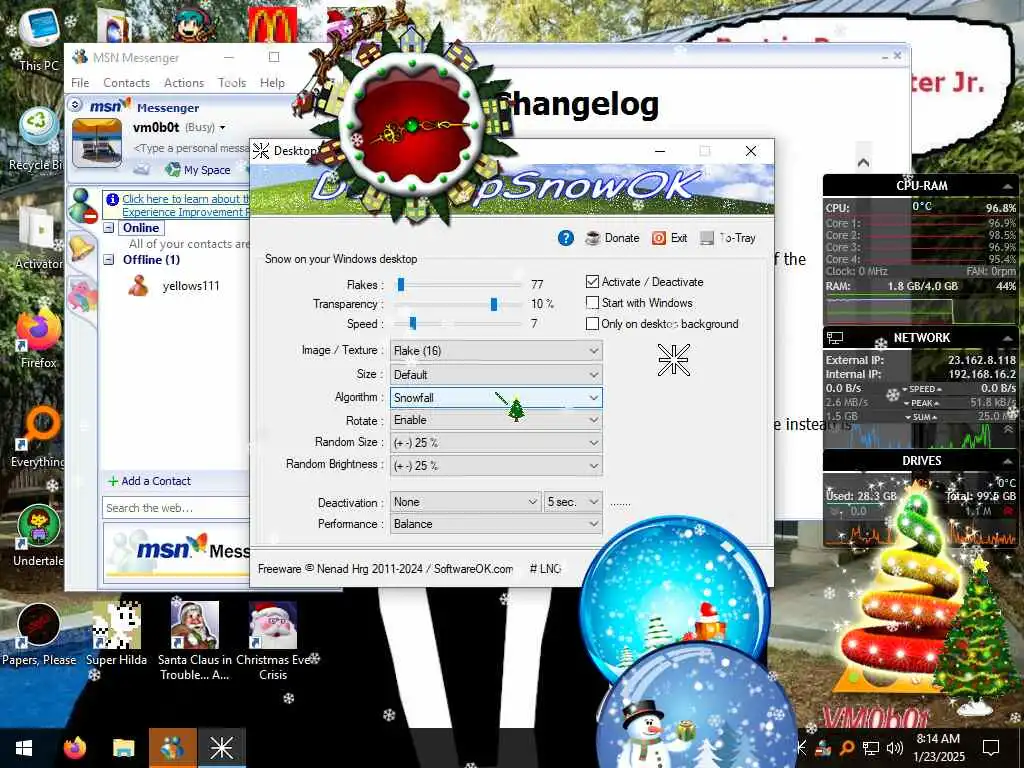Collapse the CPU-RAM gadget arrow
The image size is (1024, 768).
coord(1008,186)
